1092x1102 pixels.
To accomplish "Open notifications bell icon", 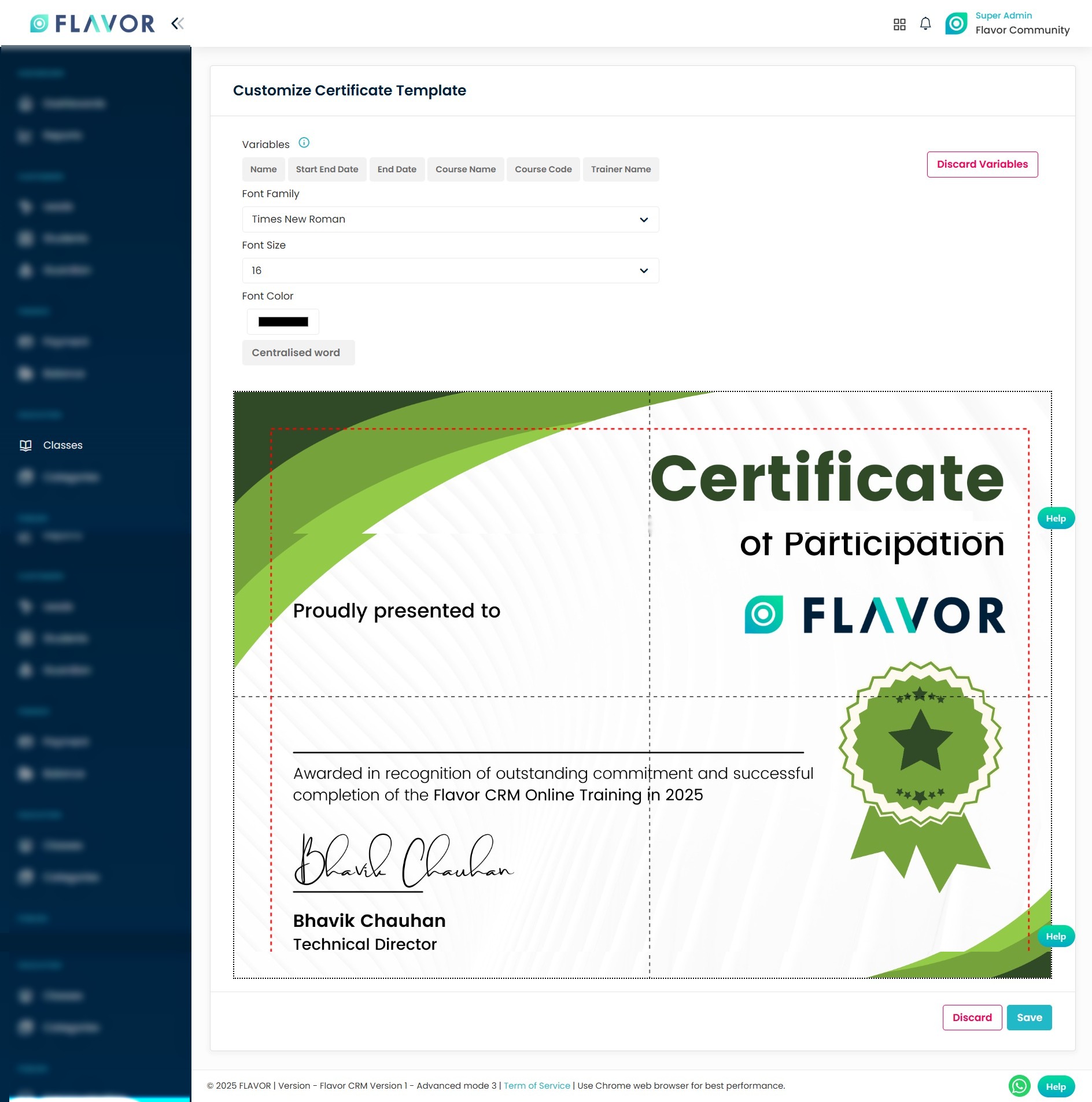I will pyautogui.click(x=925, y=24).
